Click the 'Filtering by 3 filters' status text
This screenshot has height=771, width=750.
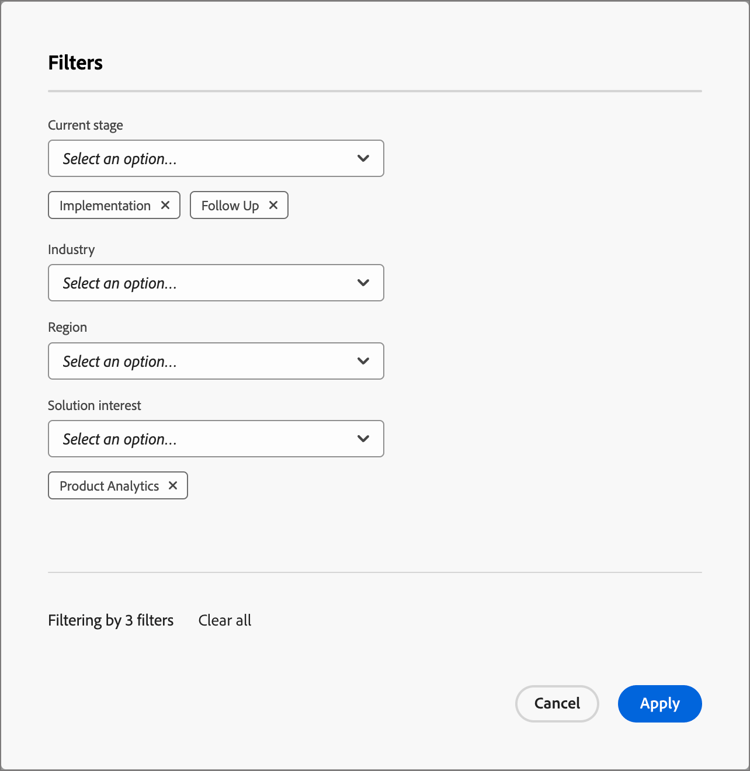[111, 620]
